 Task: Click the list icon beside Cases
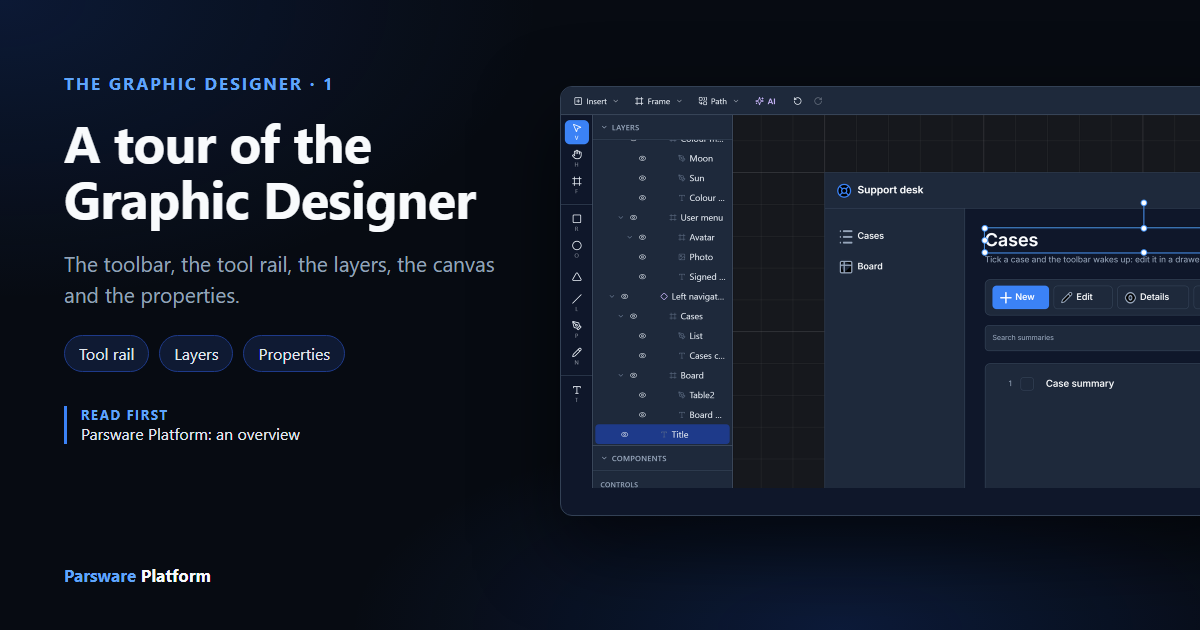846,236
